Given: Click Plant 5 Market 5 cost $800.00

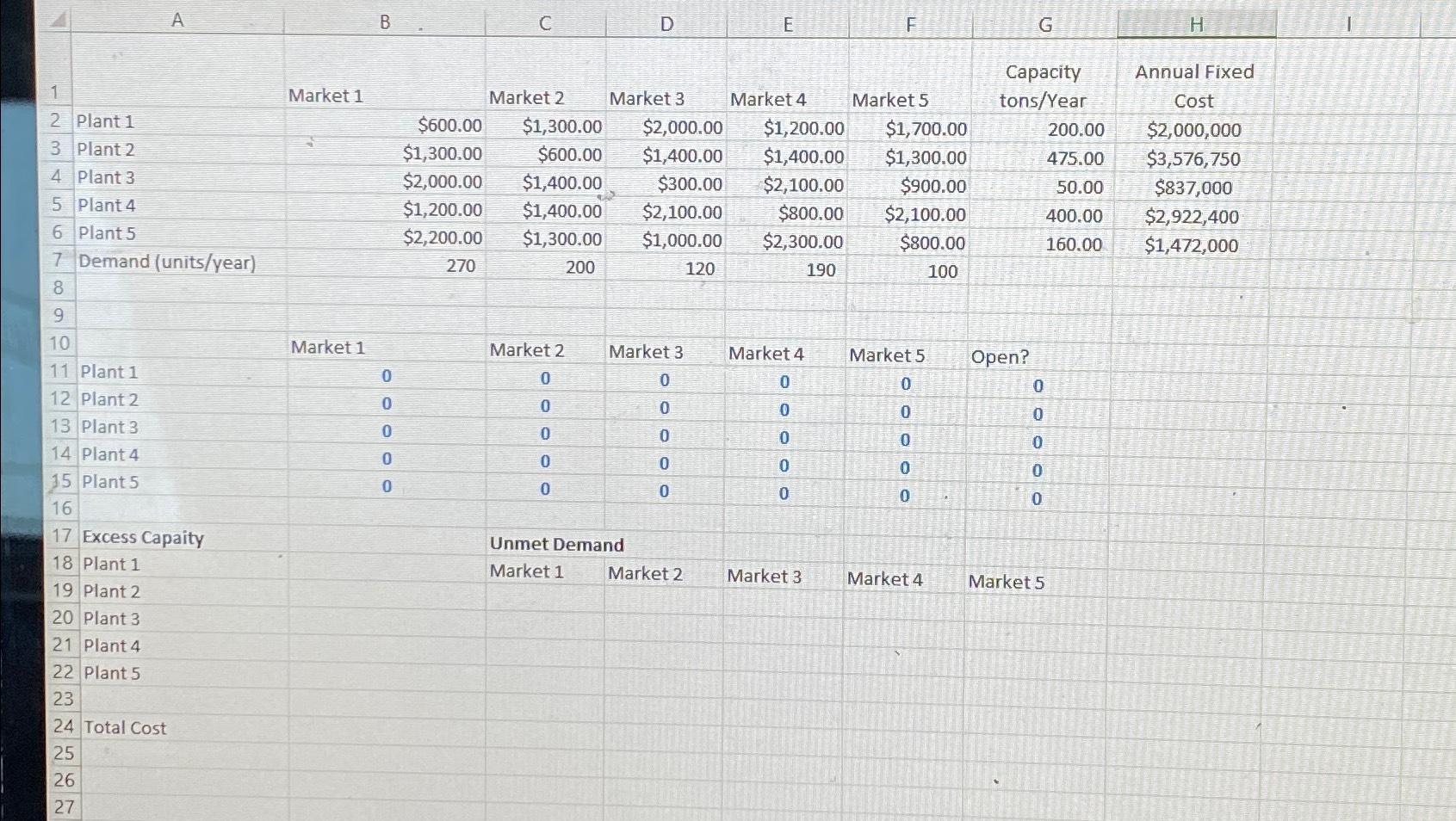Looking at the screenshot, I should (x=932, y=244).
